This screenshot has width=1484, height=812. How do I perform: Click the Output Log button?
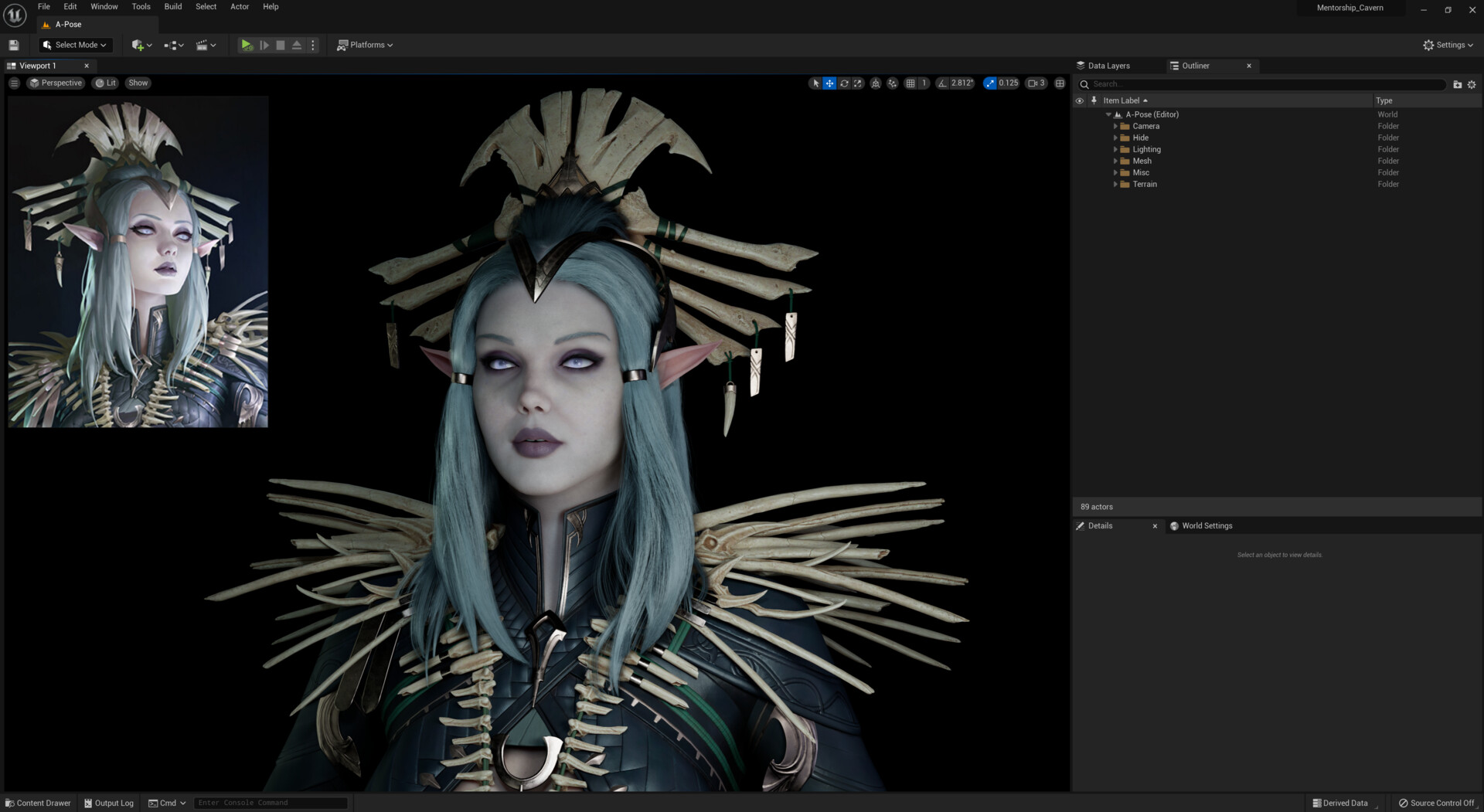tap(109, 804)
